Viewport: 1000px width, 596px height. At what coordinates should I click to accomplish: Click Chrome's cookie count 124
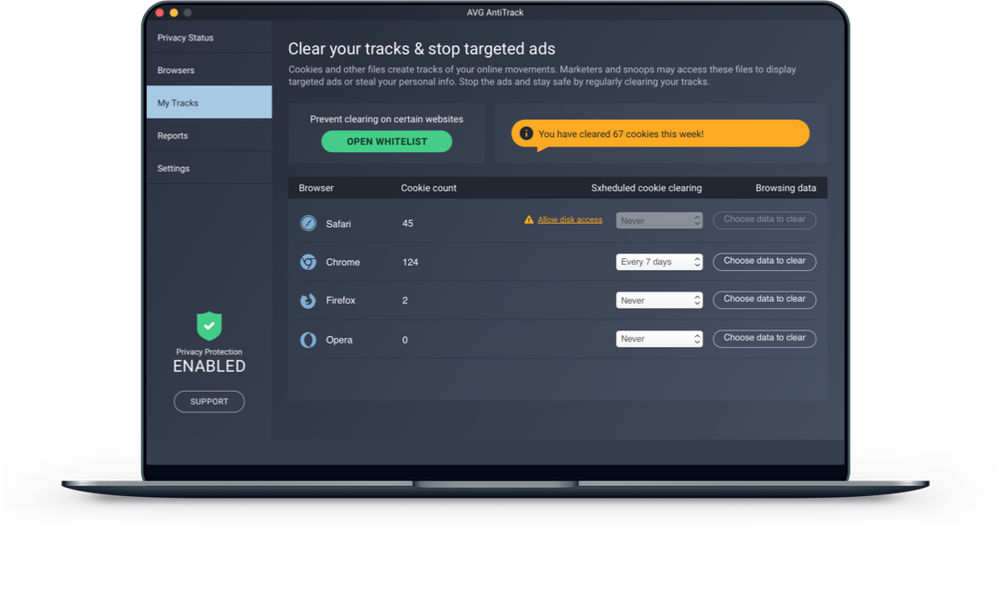410,262
